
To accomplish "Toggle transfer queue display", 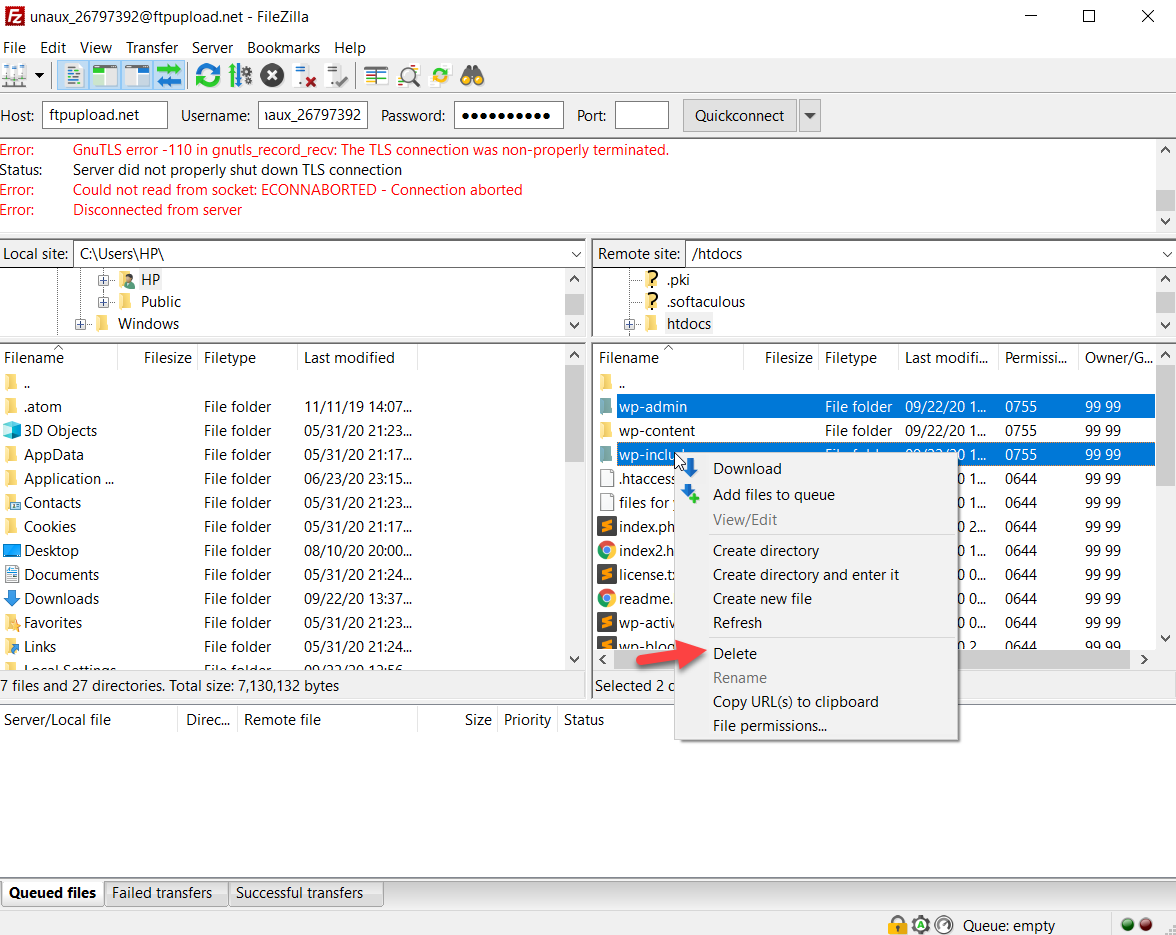I will [170, 76].
